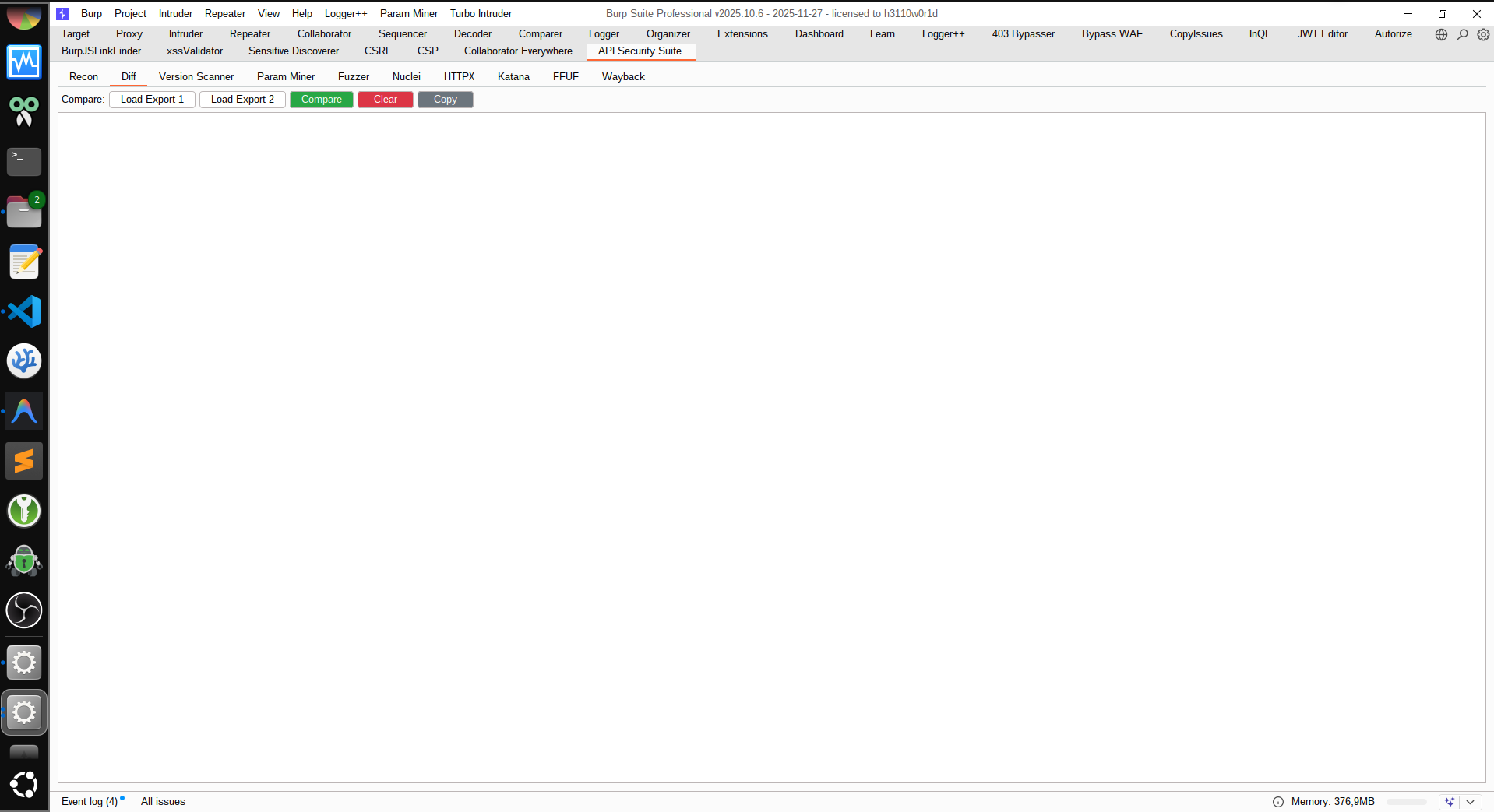Select the CopyIssues tab
Viewport: 1494px width, 812px height.
click(x=1196, y=34)
